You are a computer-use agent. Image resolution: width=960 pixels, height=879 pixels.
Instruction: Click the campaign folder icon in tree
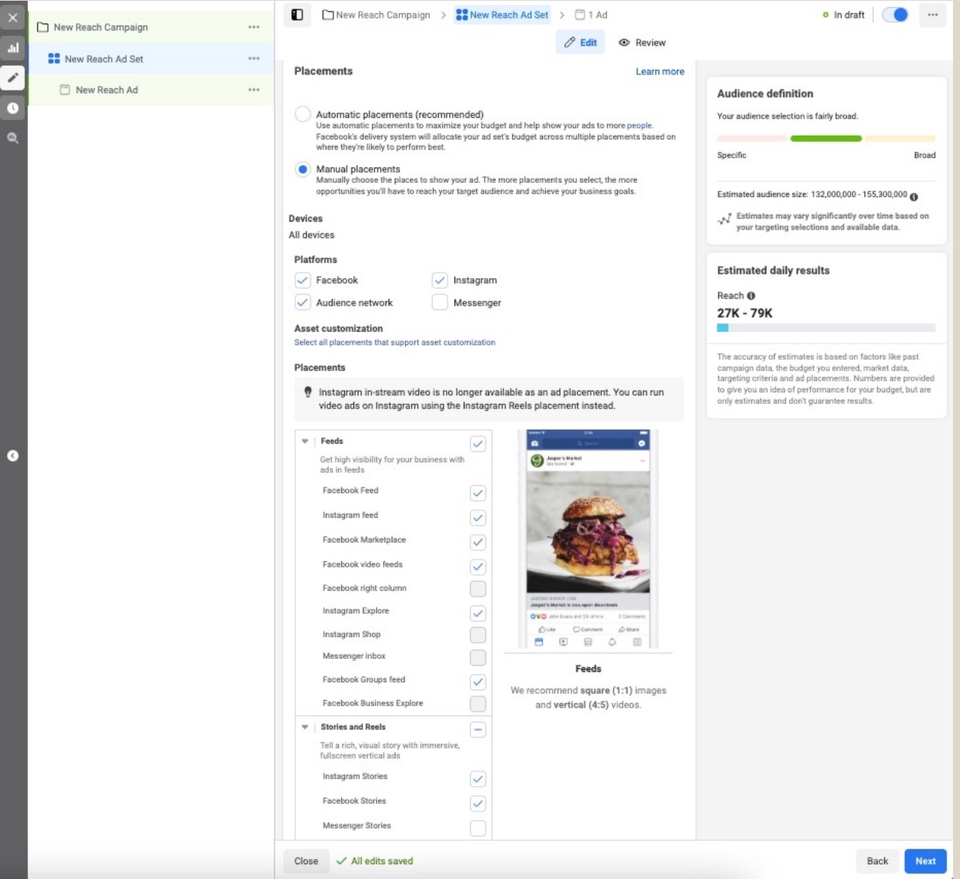(43, 27)
